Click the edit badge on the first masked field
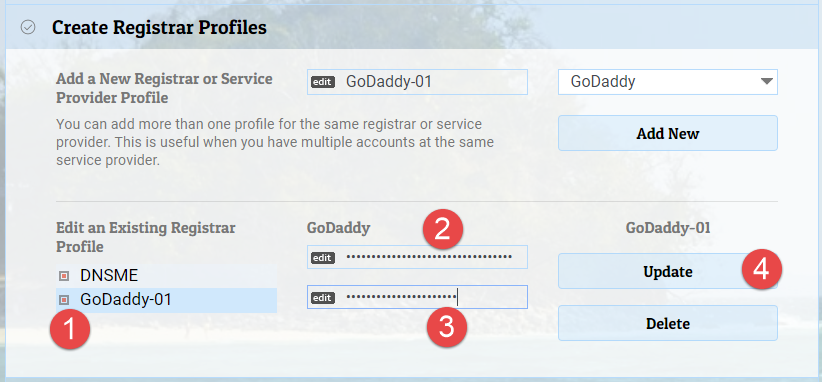 (322, 258)
